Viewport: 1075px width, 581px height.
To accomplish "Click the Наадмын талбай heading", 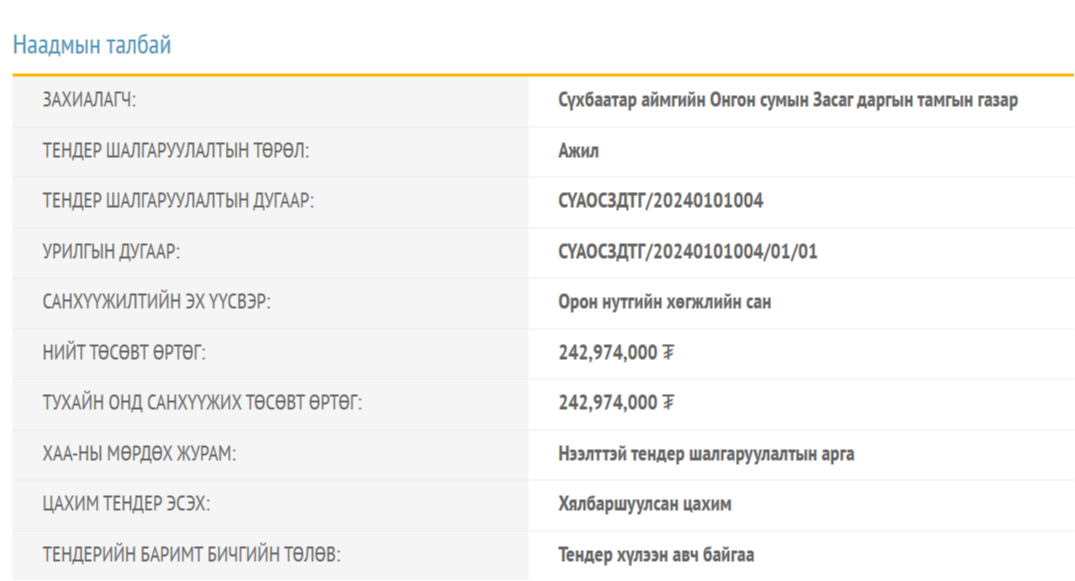I will (92, 45).
